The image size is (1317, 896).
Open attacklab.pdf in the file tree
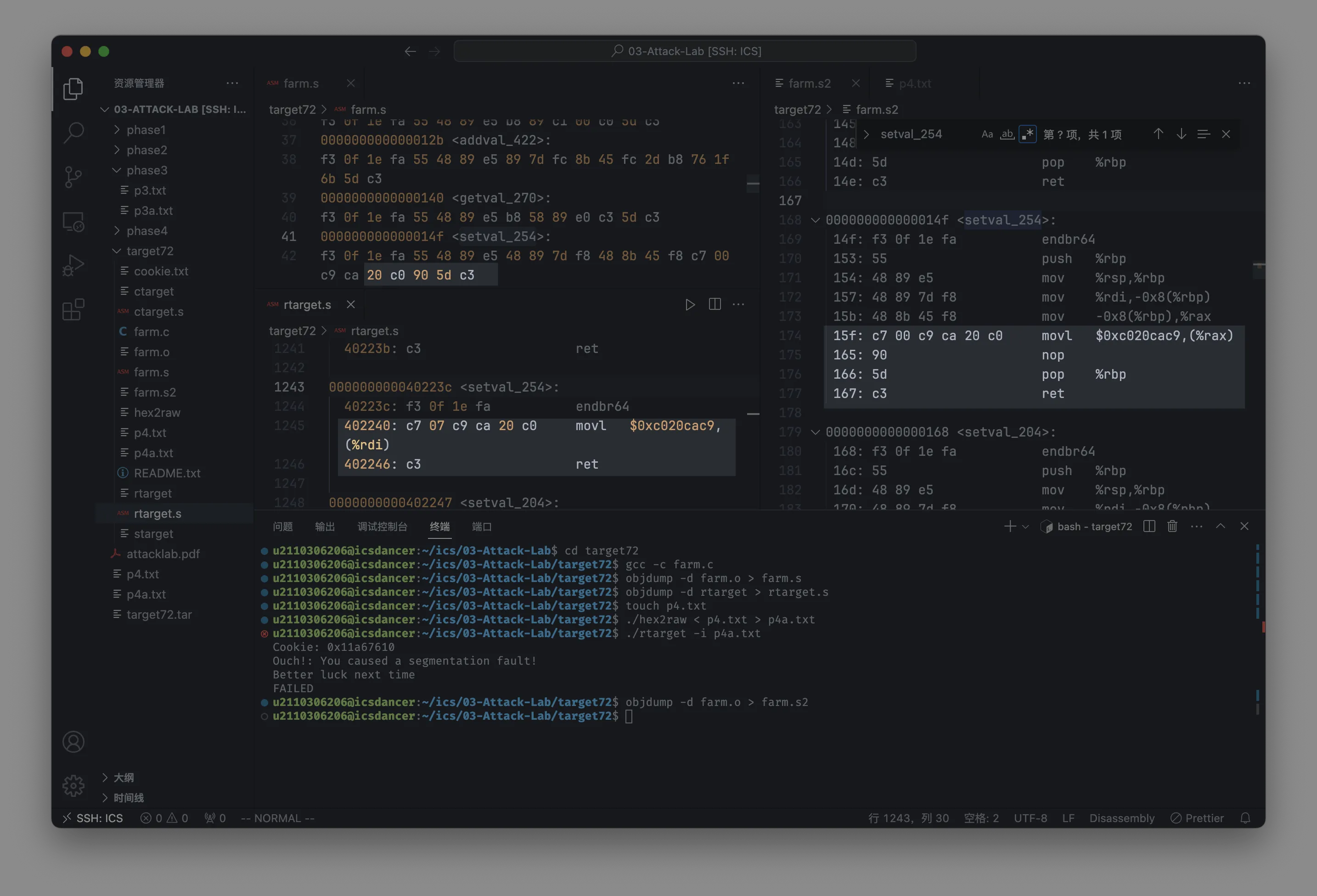click(x=163, y=554)
